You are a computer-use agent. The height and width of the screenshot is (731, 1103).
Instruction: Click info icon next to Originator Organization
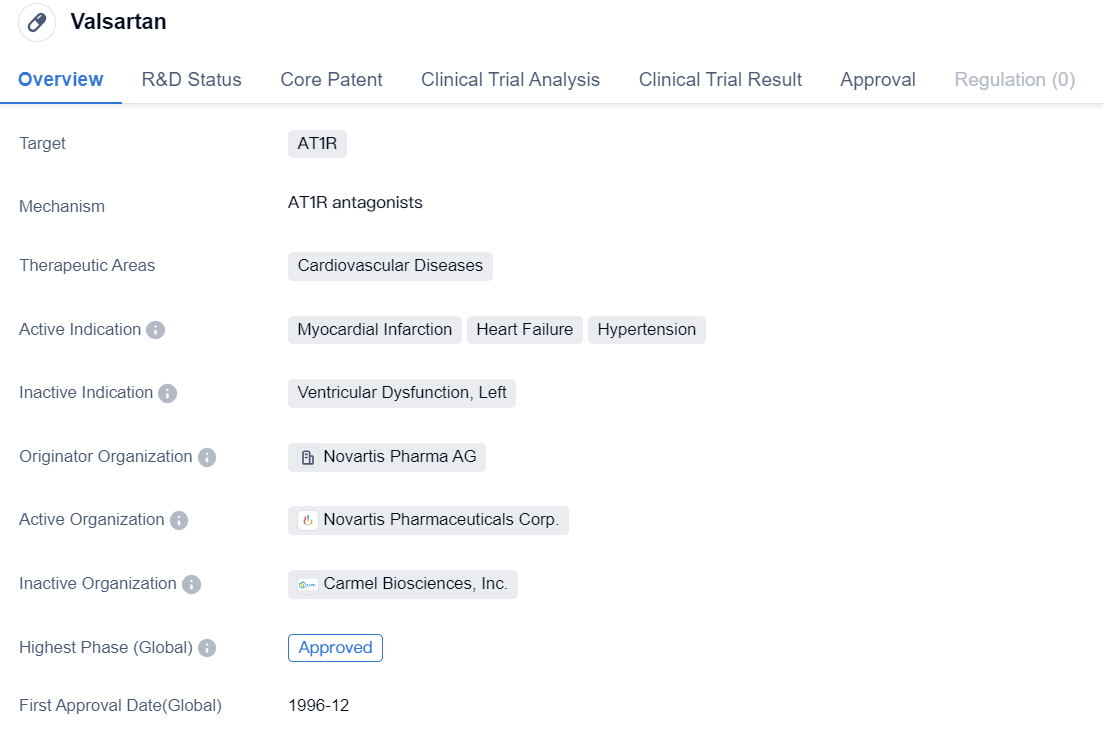(x=207, y=457)
